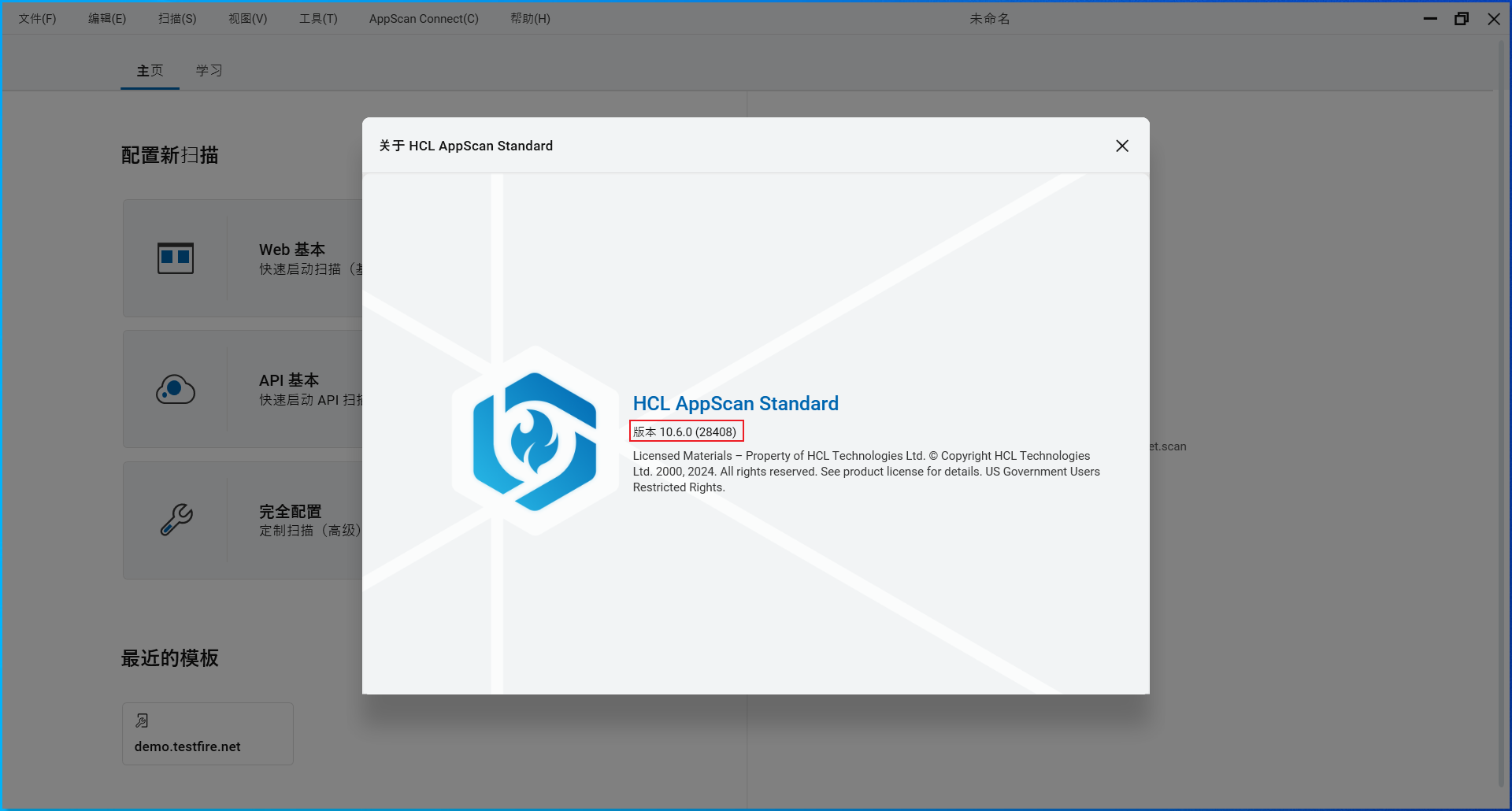
Task: Minimize the AppScan window
Action: coord(1430,18)
